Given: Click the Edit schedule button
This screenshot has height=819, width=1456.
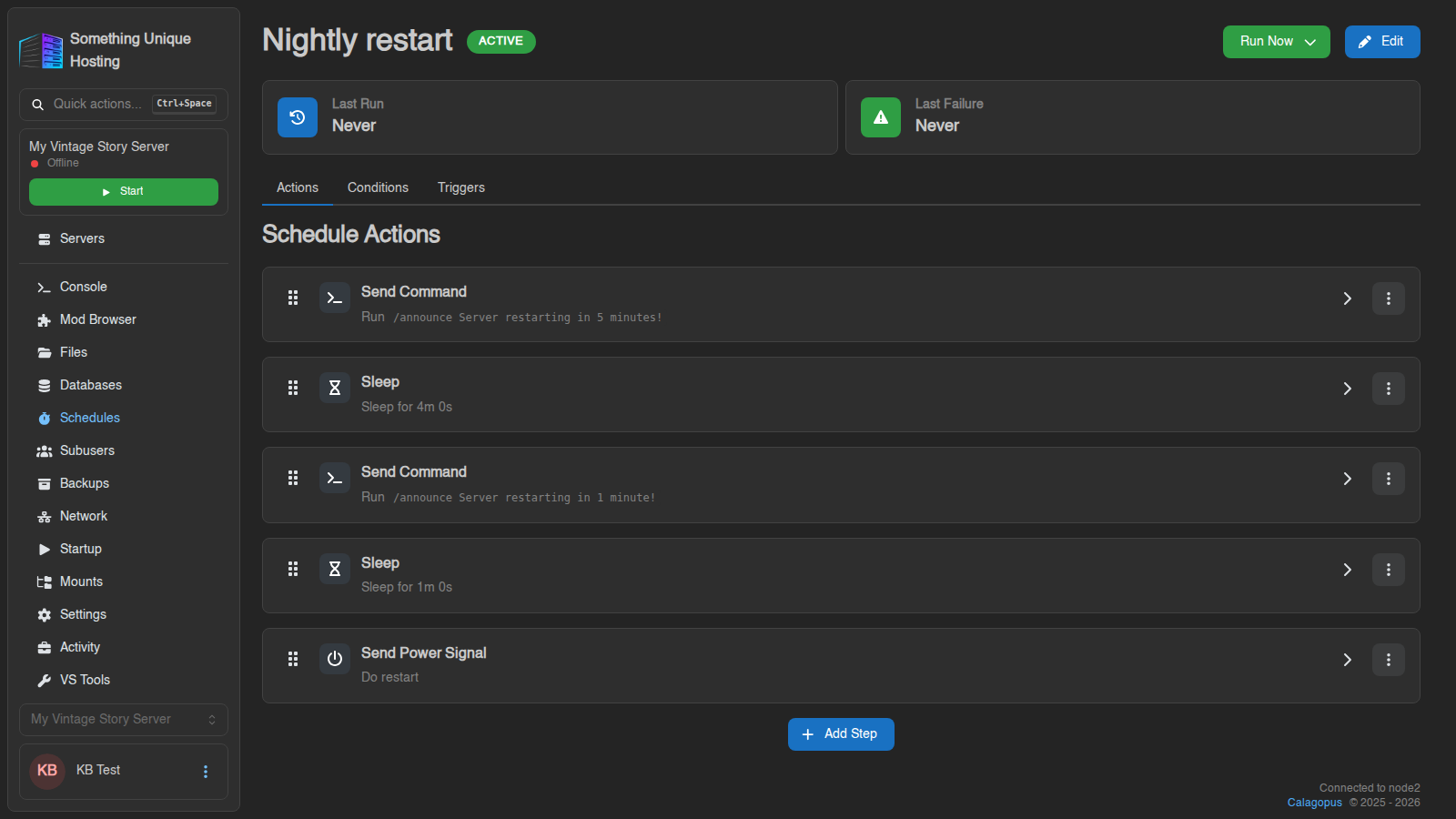Looking at the screenshot, I should (1382, 42).
